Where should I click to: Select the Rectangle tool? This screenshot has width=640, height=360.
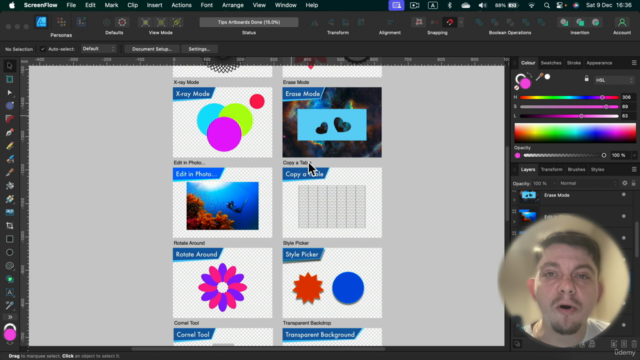point(9,239)
